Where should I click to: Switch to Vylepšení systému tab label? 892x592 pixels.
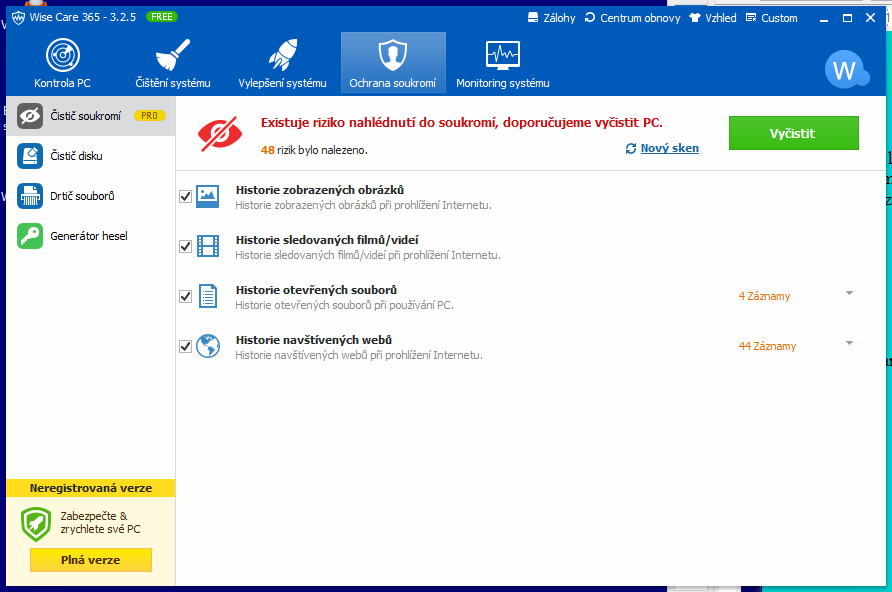point(283,83)
